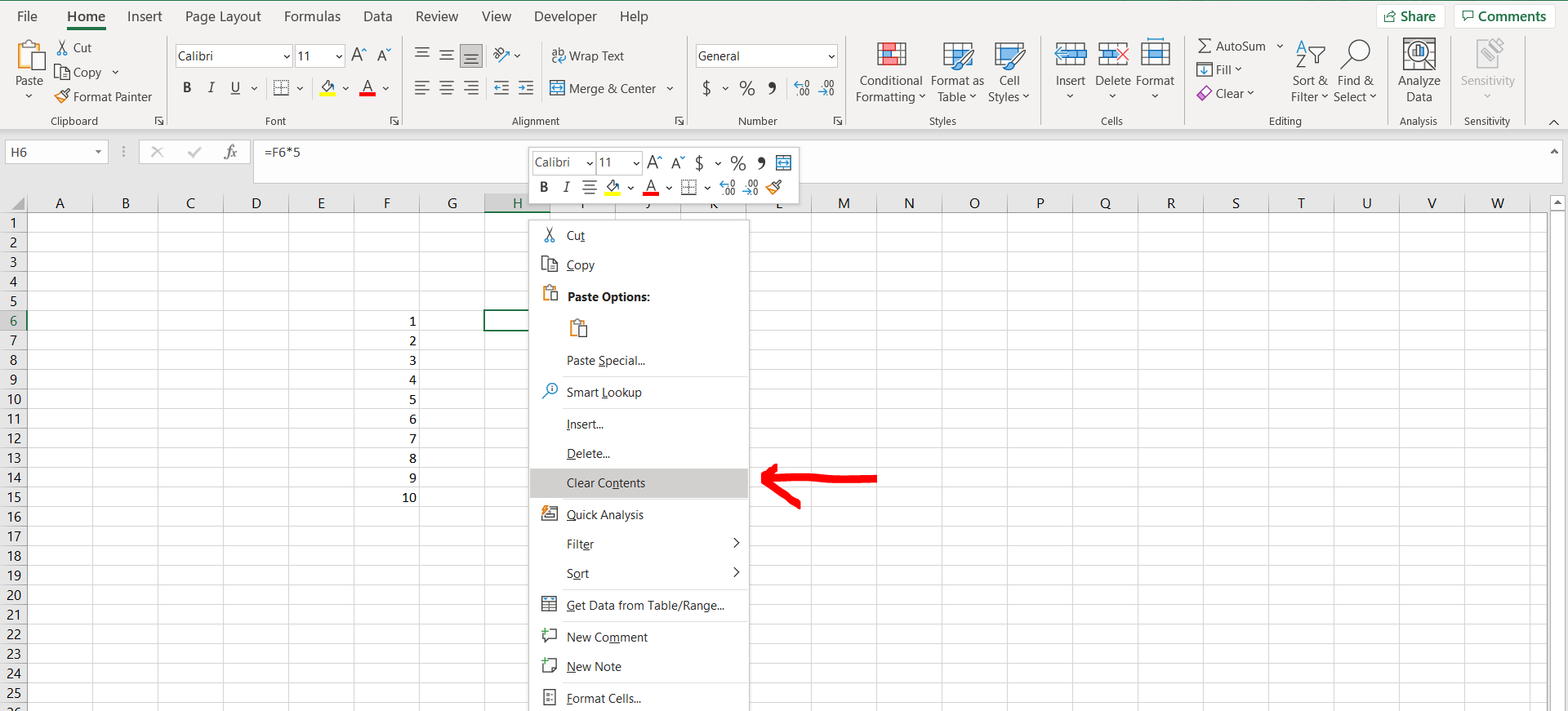Expand the Name Box H6 dropdown
The height and width of the screenshot is (711, 1568).
click(98, 152)
